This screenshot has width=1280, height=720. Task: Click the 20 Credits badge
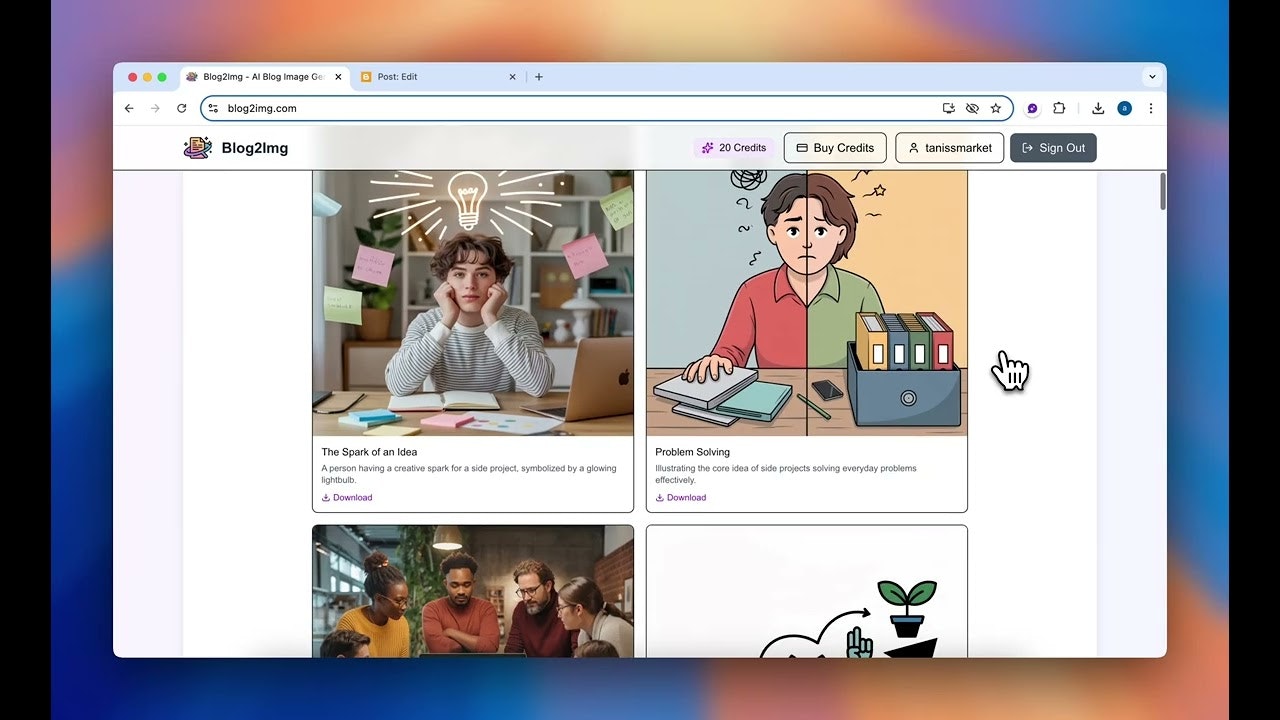click(734, 148)
